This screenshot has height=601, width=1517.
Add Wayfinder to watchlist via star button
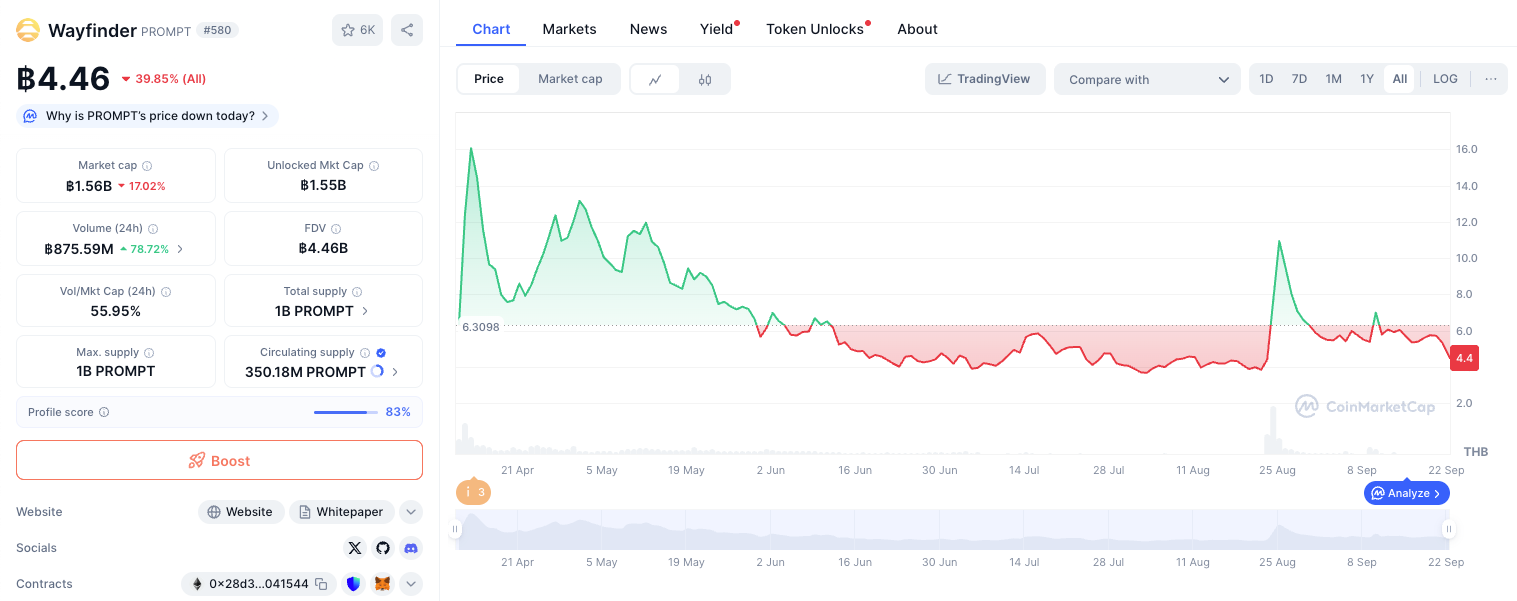(357, 30)
